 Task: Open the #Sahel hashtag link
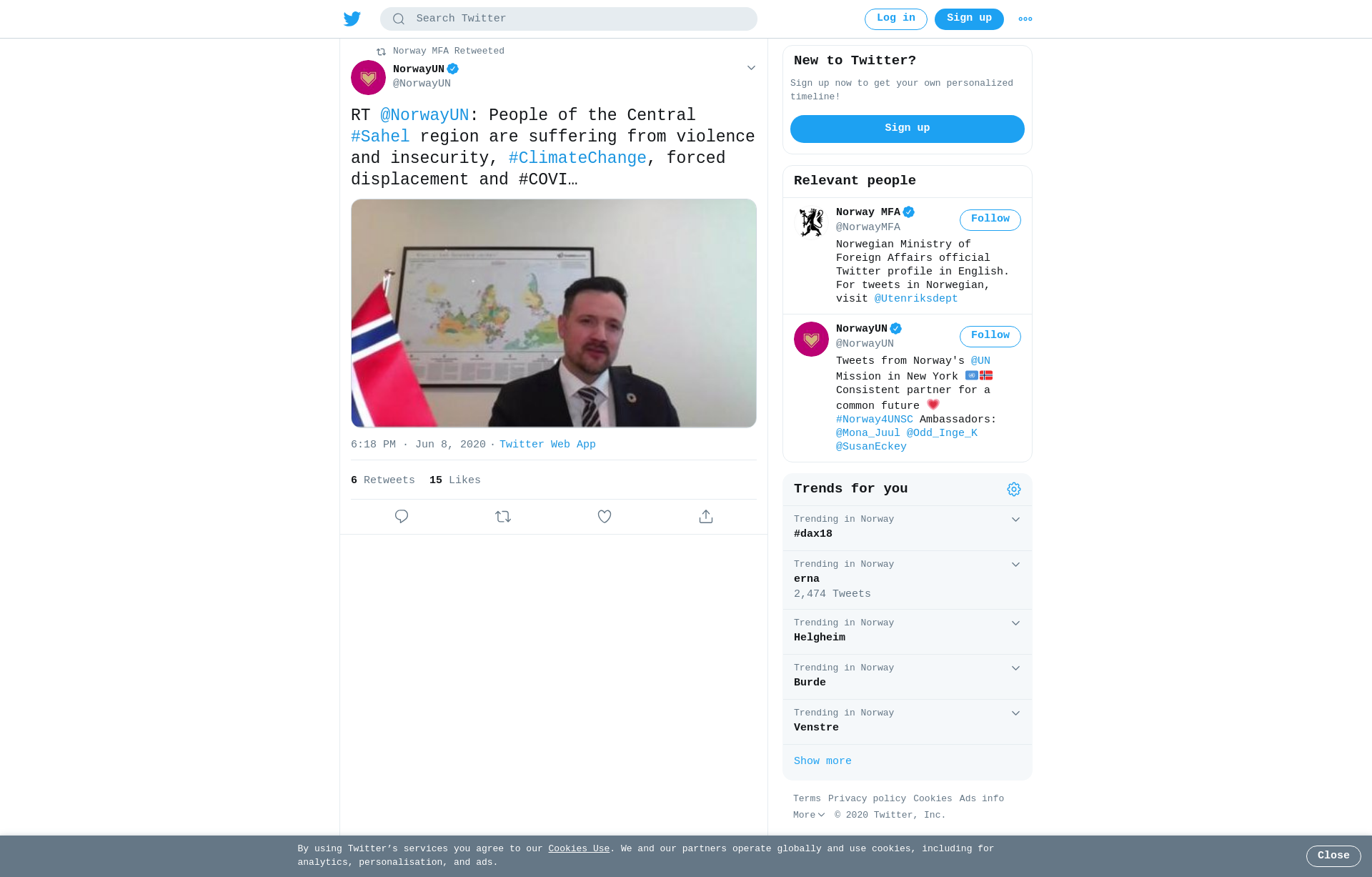(380, 137)
